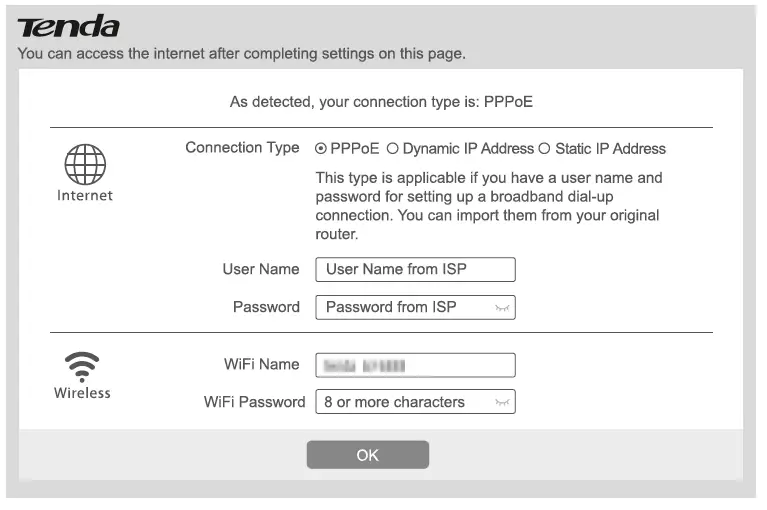Select the PPPoE connection type
767x510 pixels.
click(x=321, y=149)
